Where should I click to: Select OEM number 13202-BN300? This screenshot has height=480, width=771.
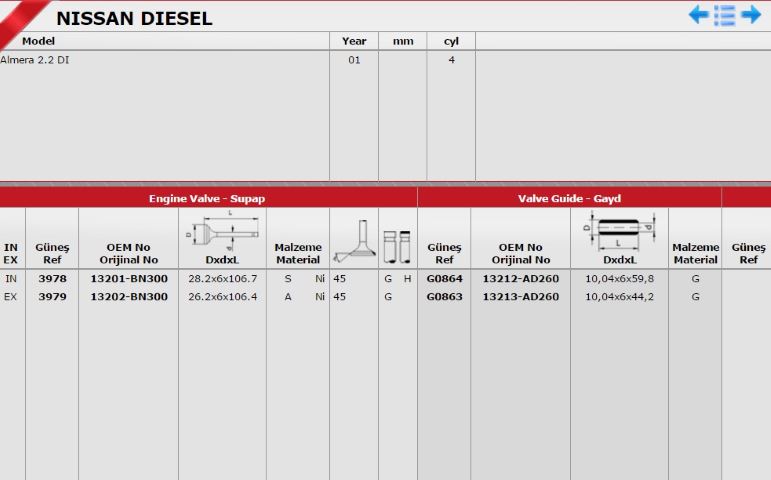(129, 297)
